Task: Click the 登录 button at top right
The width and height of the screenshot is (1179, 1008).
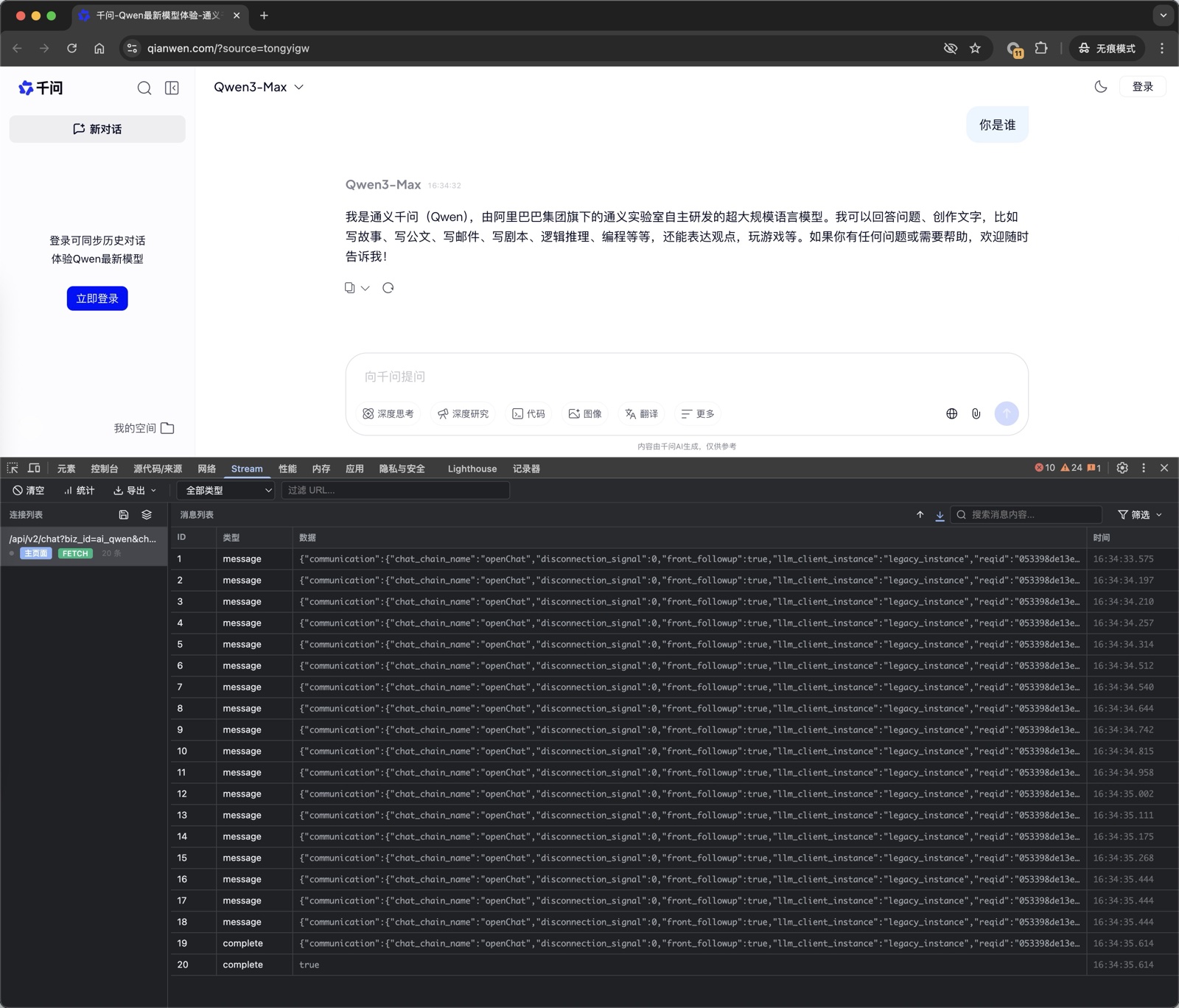Action: point(1143,87)
